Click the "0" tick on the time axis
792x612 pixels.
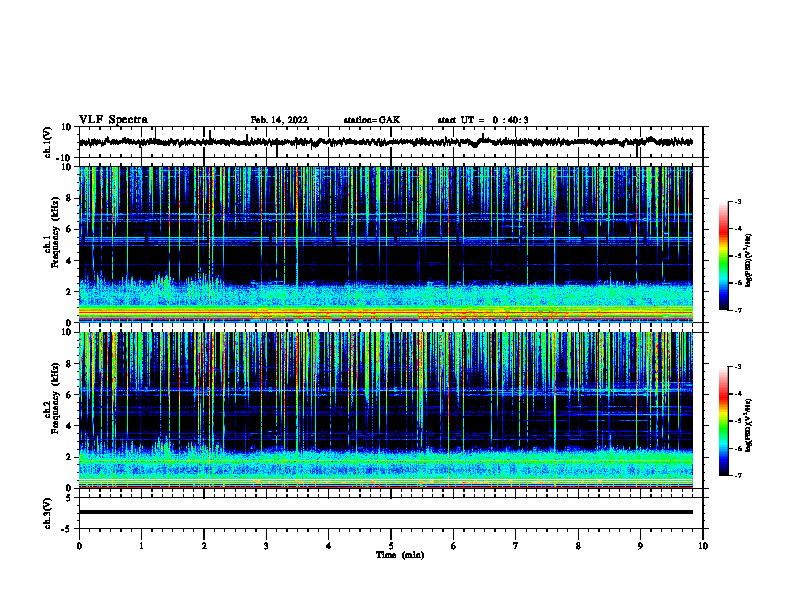point(79,546)
